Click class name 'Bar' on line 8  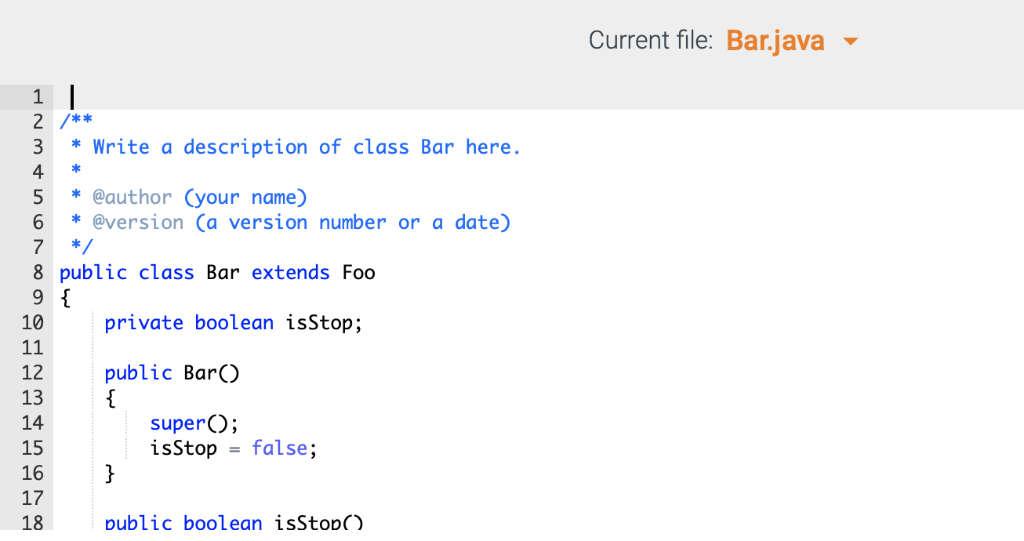point(223,272)
